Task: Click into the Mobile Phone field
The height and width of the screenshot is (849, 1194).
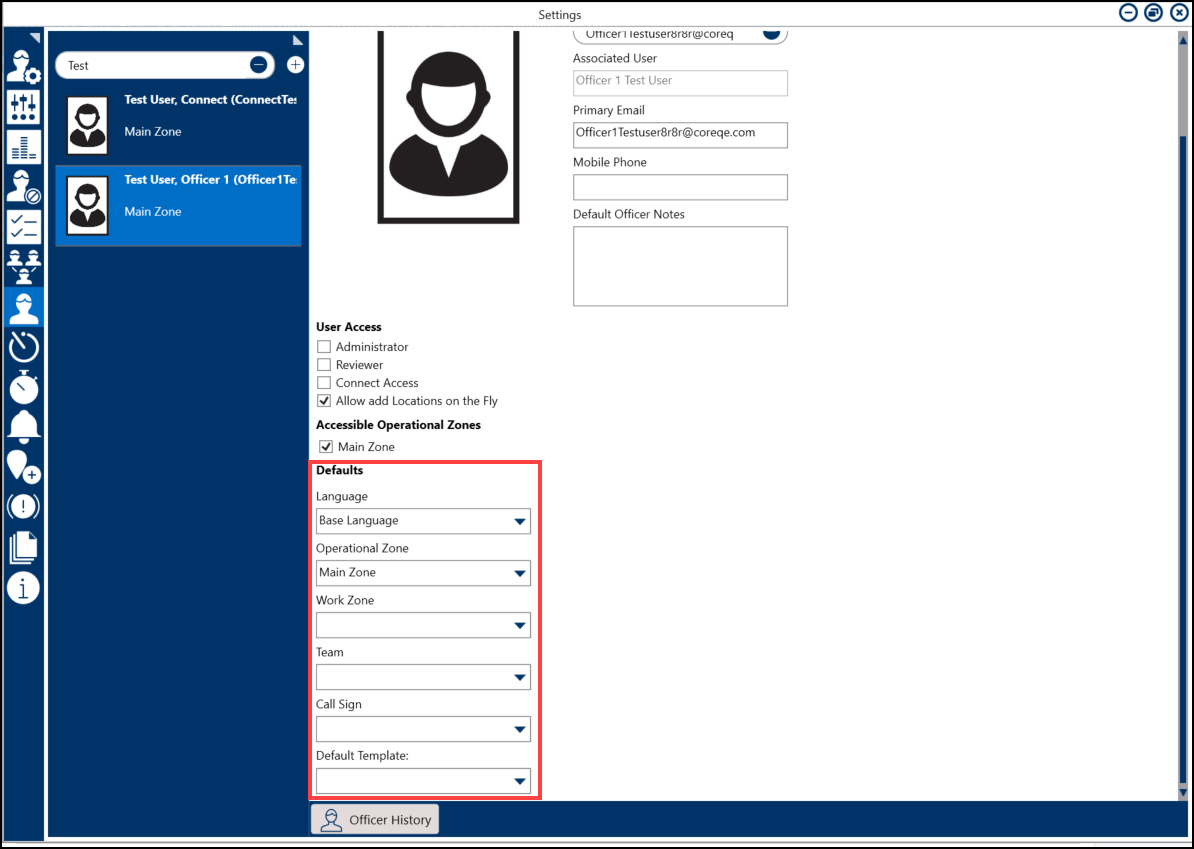Action: (x=680, y=187)
